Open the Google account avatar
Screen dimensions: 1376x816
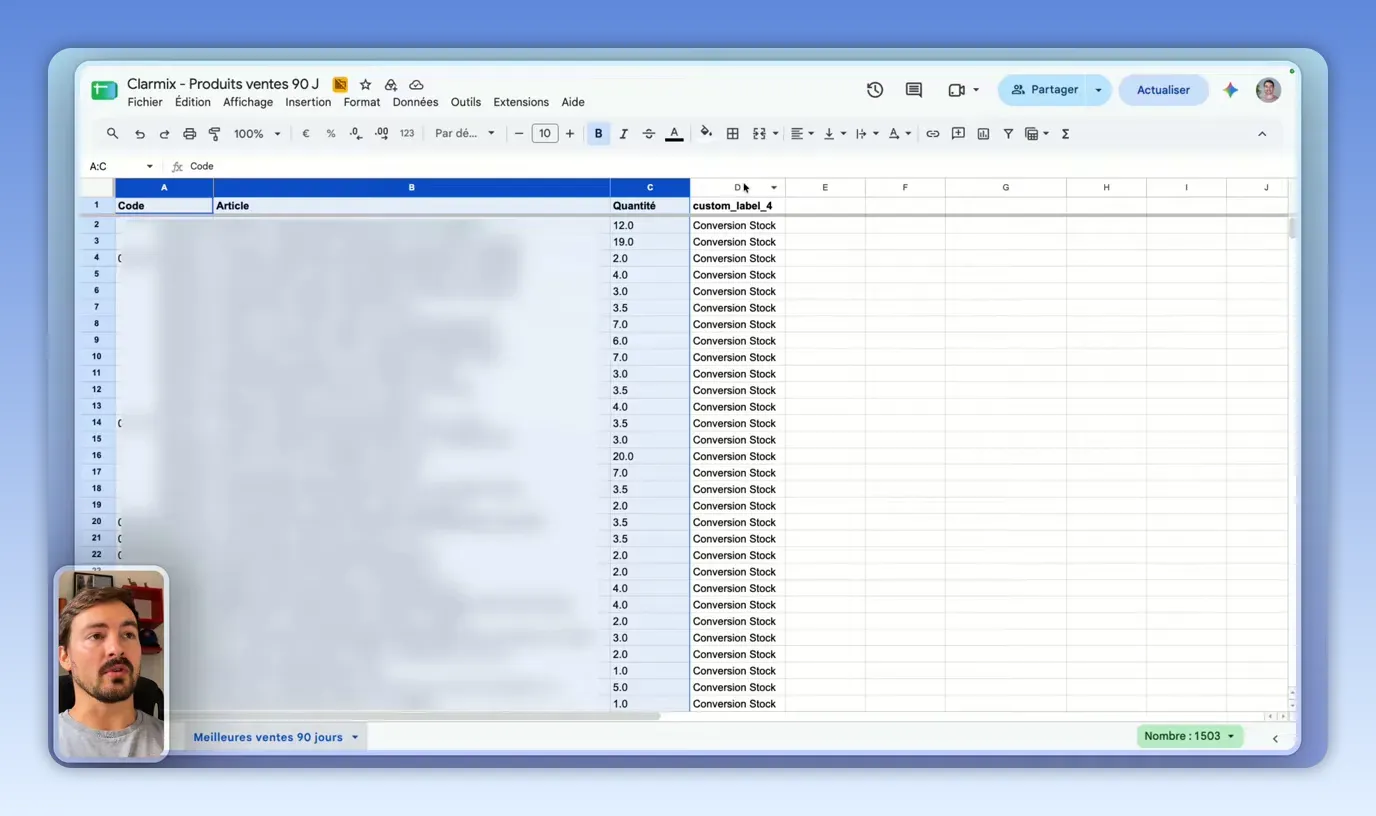(1268, 90)
